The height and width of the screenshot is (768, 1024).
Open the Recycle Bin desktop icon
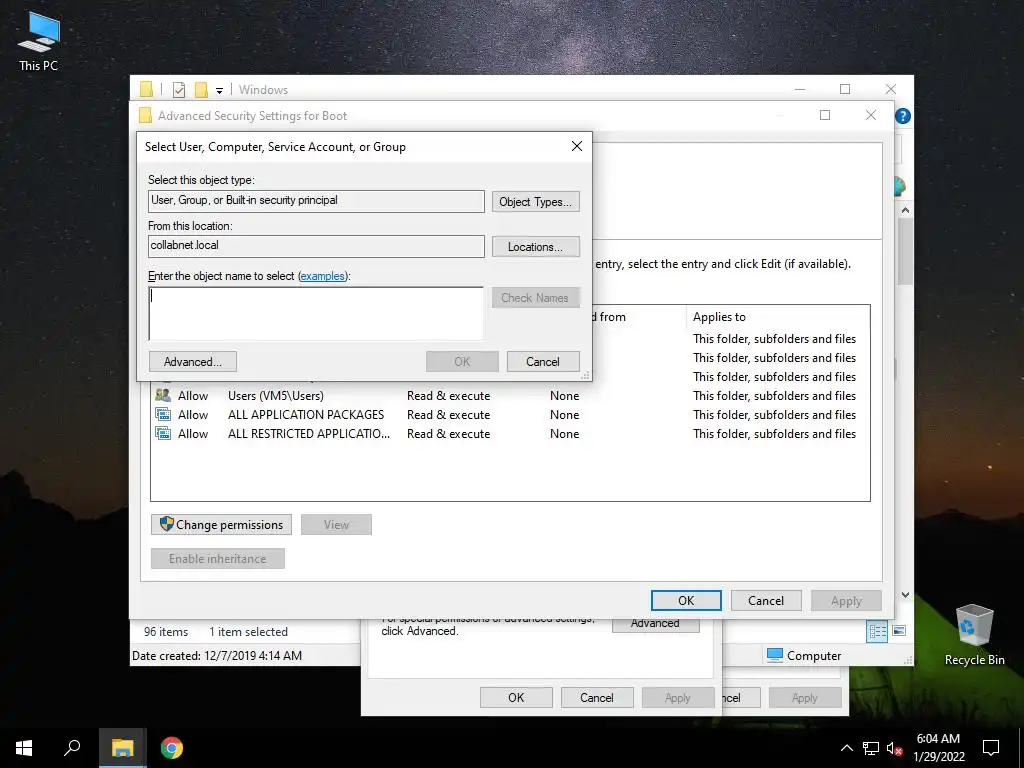point(974,635)
